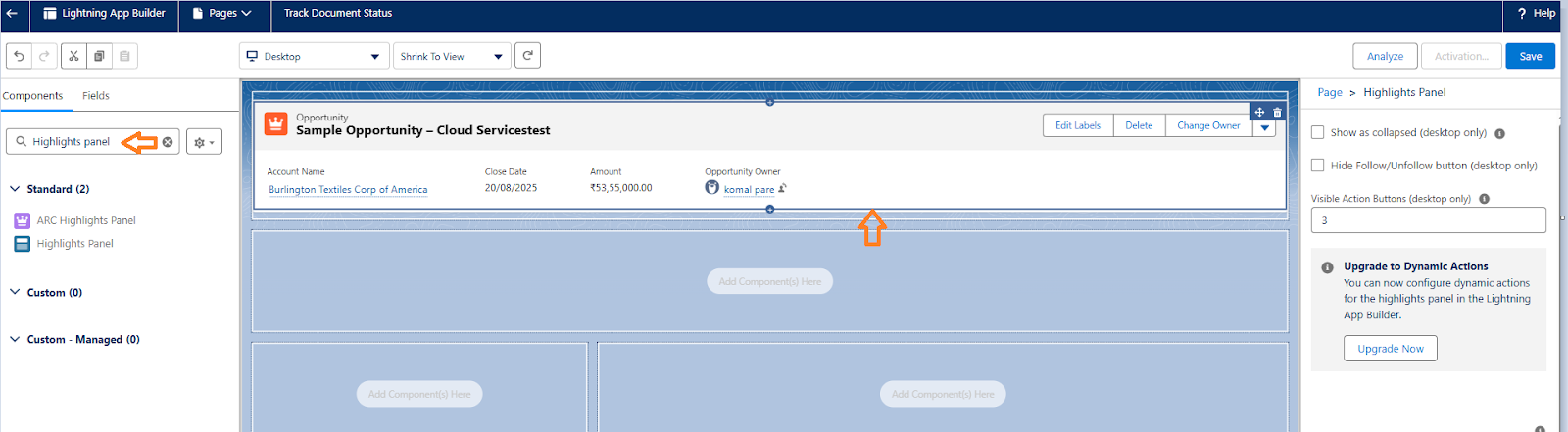Select ARC Highlights Panel component
The image size is (1568, 432).
pos(85,220)
